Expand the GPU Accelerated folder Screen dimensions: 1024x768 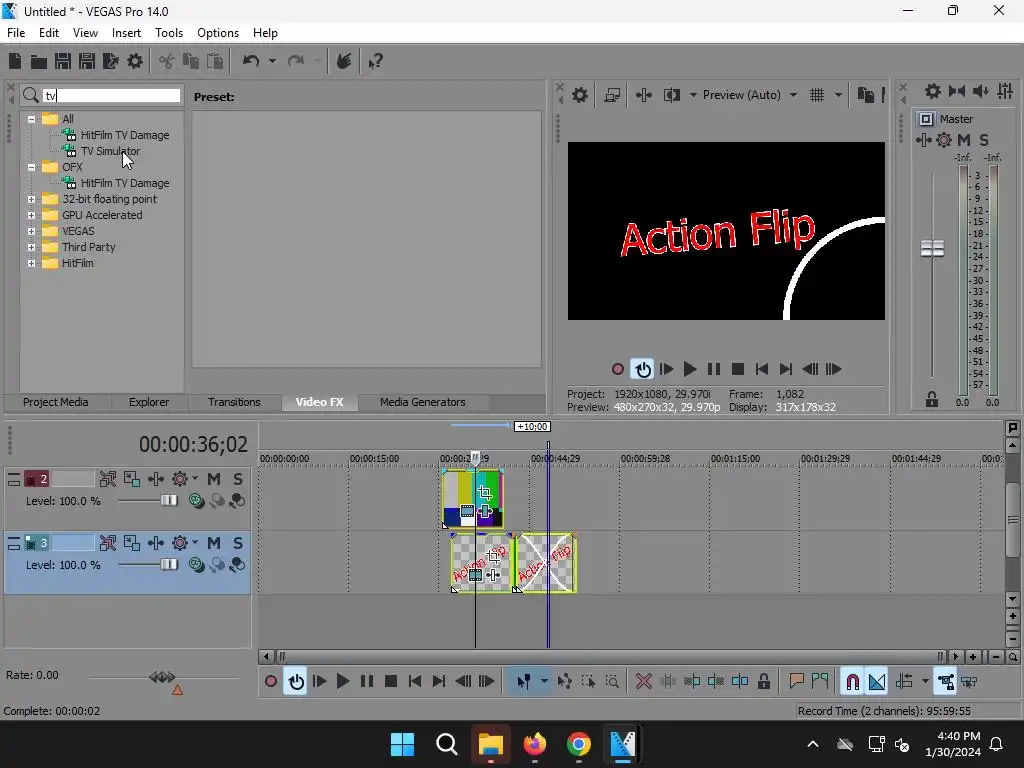31,215
